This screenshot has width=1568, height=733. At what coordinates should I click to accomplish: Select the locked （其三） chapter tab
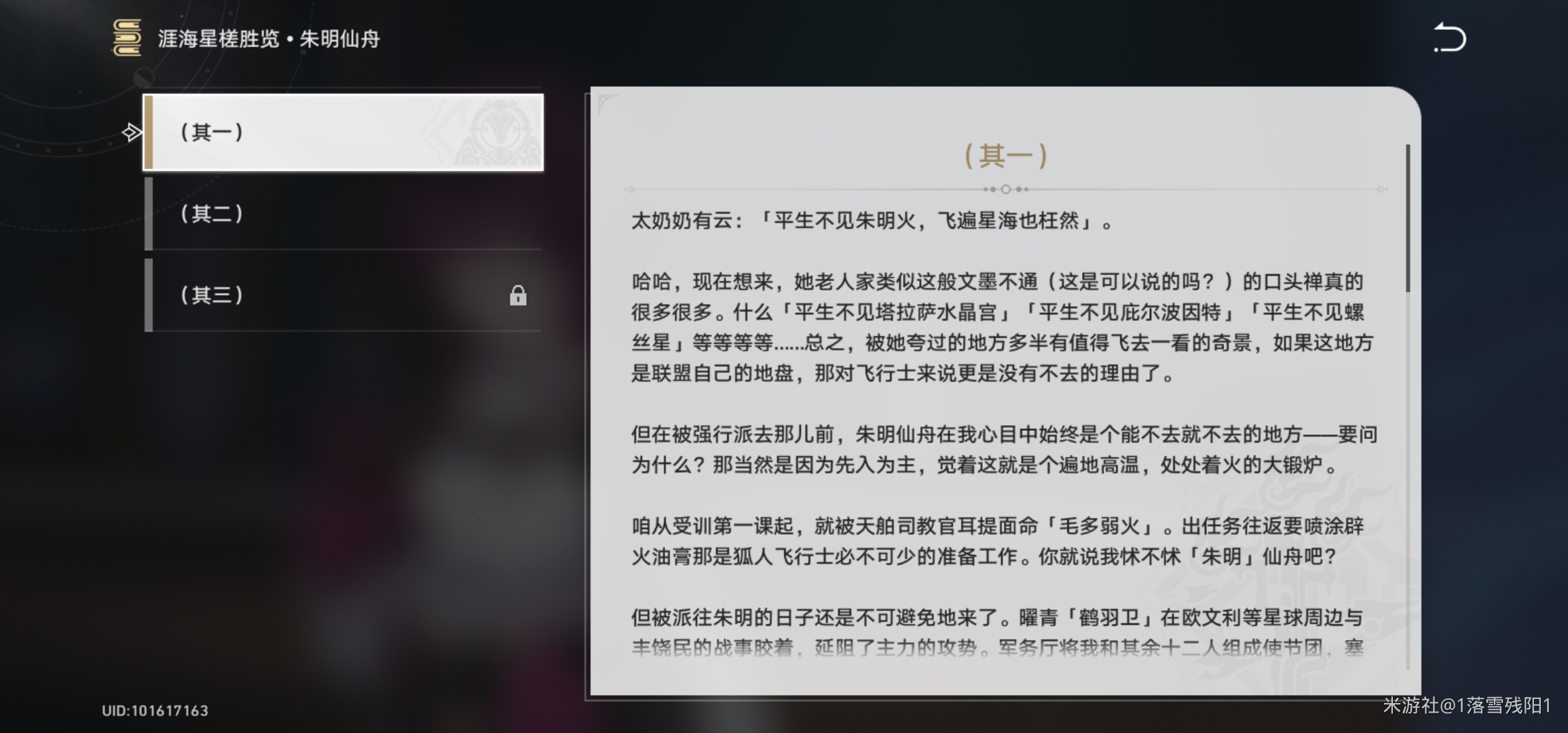tap(343, 295)
